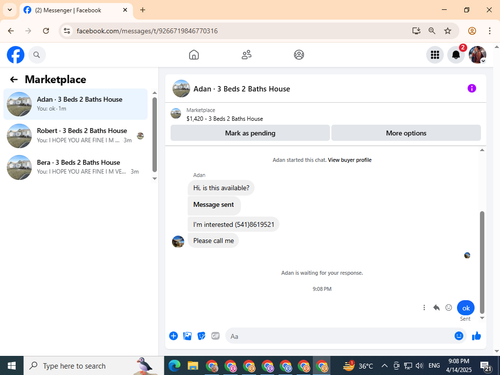
Task: Open the Bera conversation in the list
Action: (x=75, y=167)
